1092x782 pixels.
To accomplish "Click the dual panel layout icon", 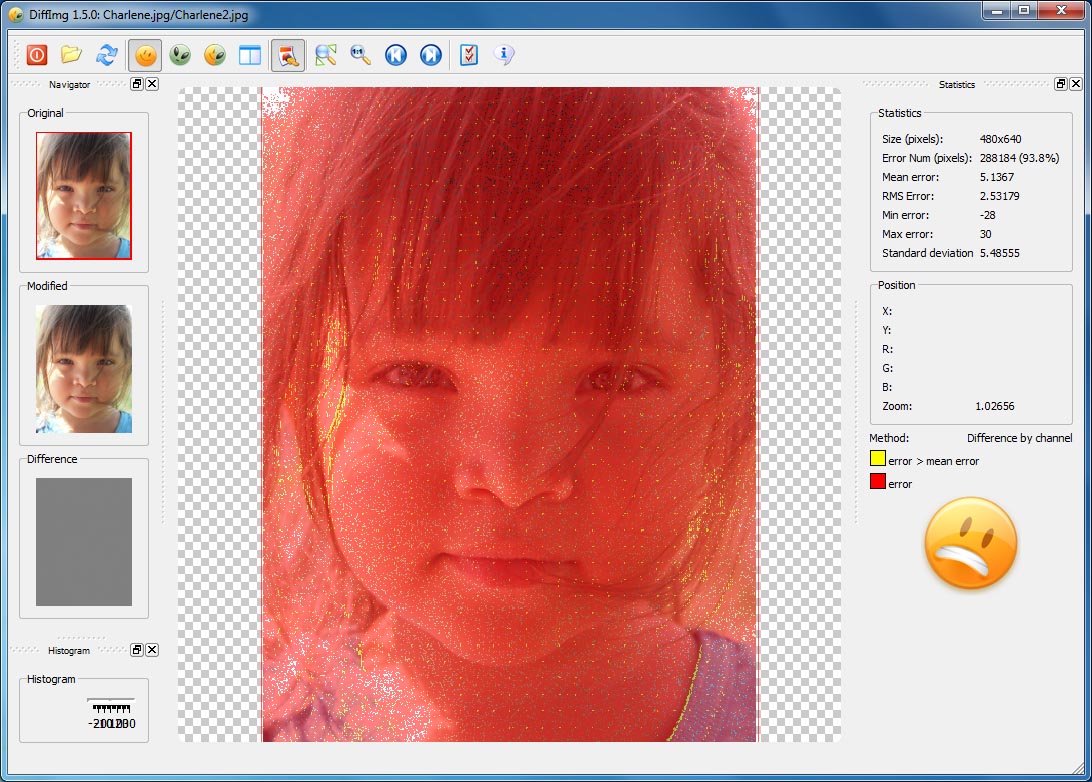I will coord(249,55).
